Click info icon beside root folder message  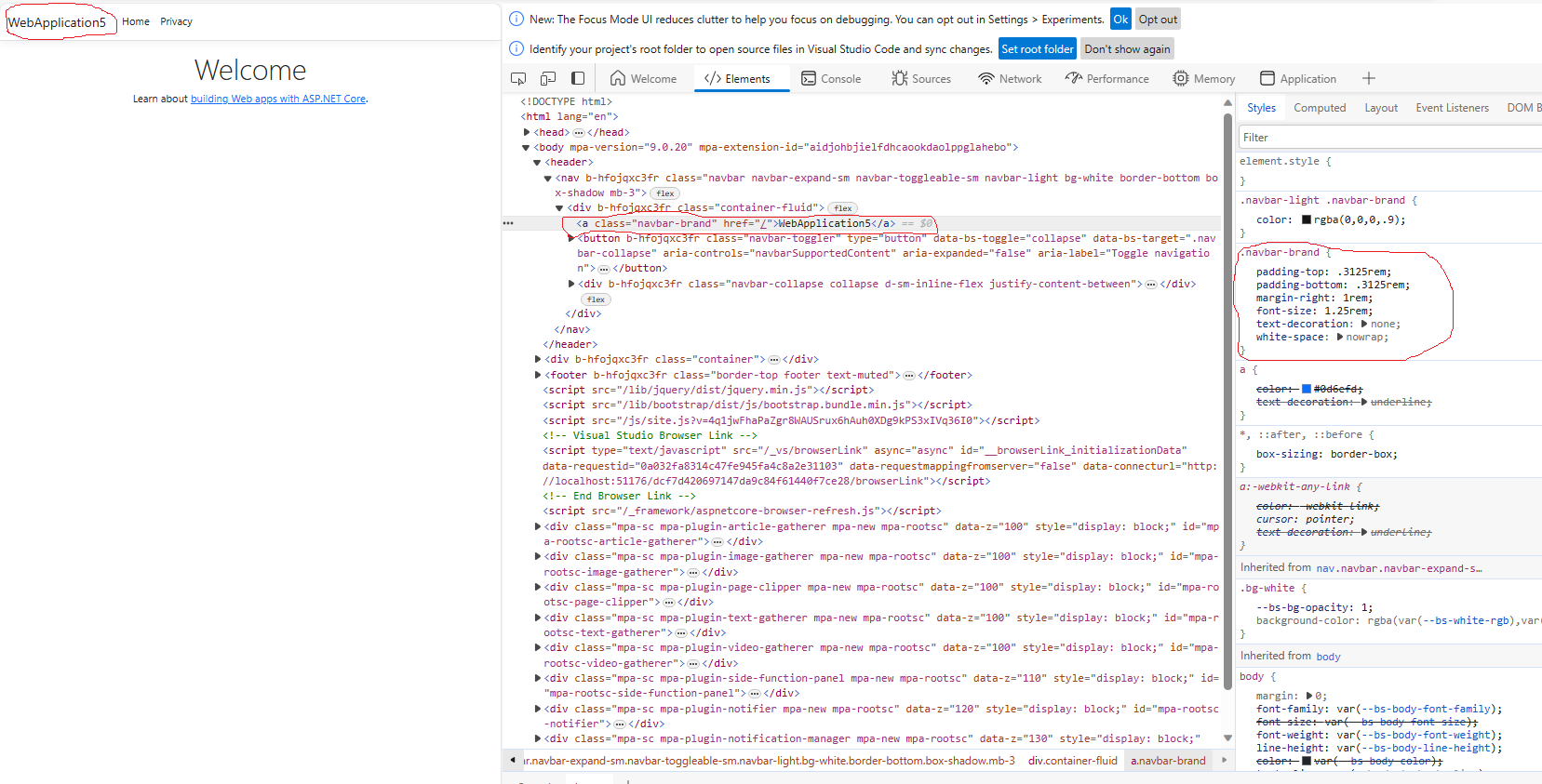516,48
